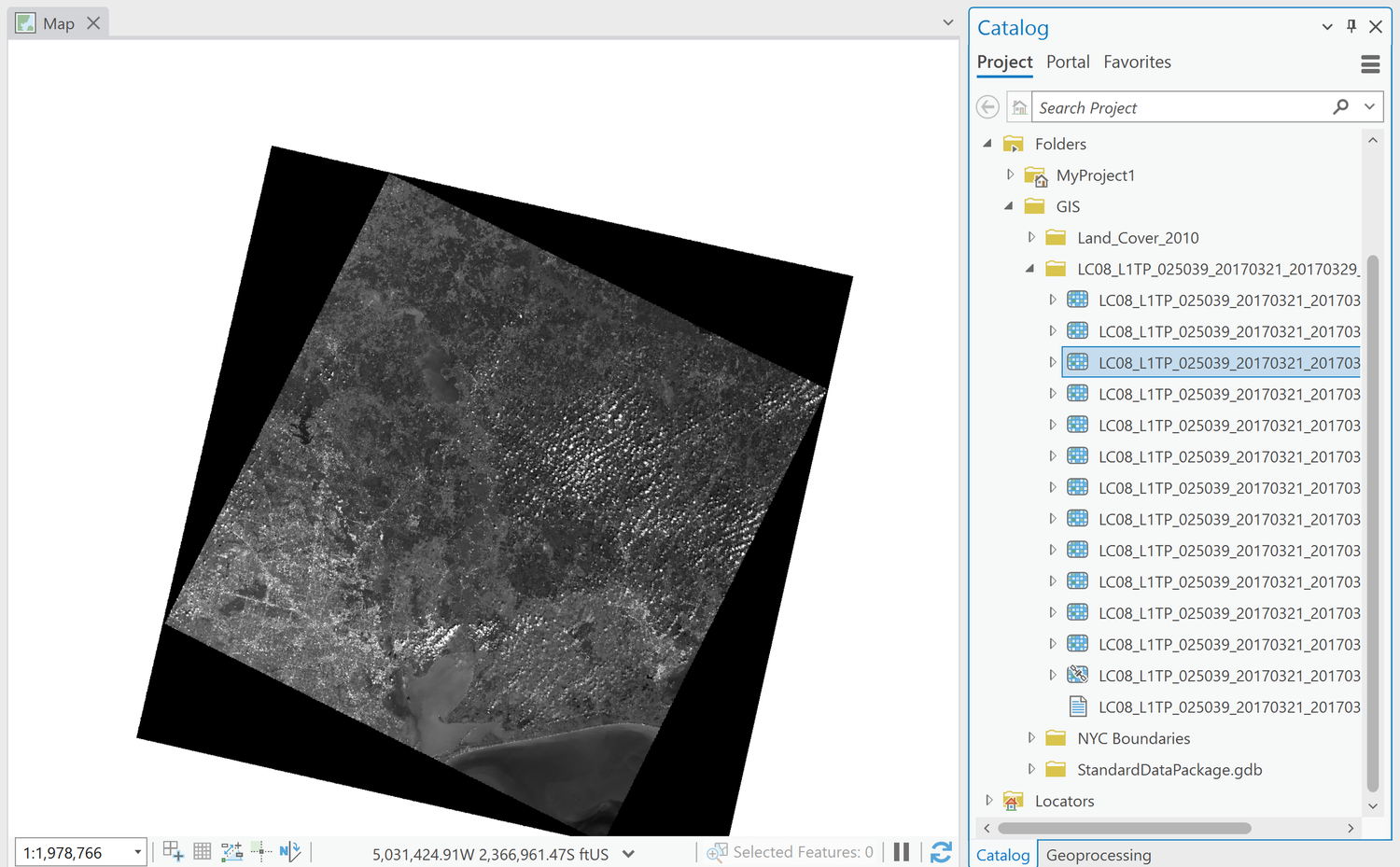This screenshot has height=867, width=1400.
Task: Pause map drawing using status bar icon
Action: click(x=902, y=851)
